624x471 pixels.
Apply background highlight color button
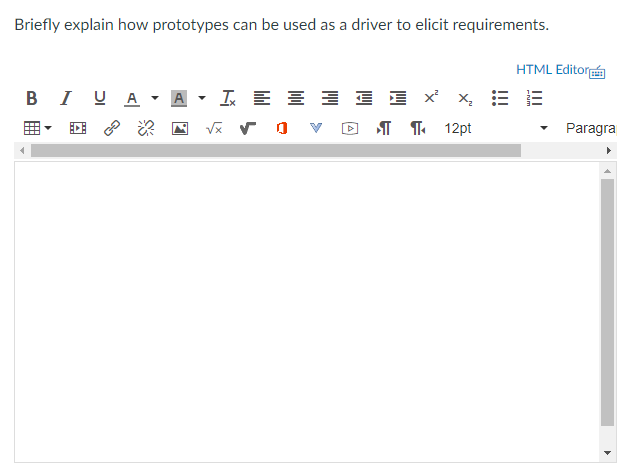[179, 98]
